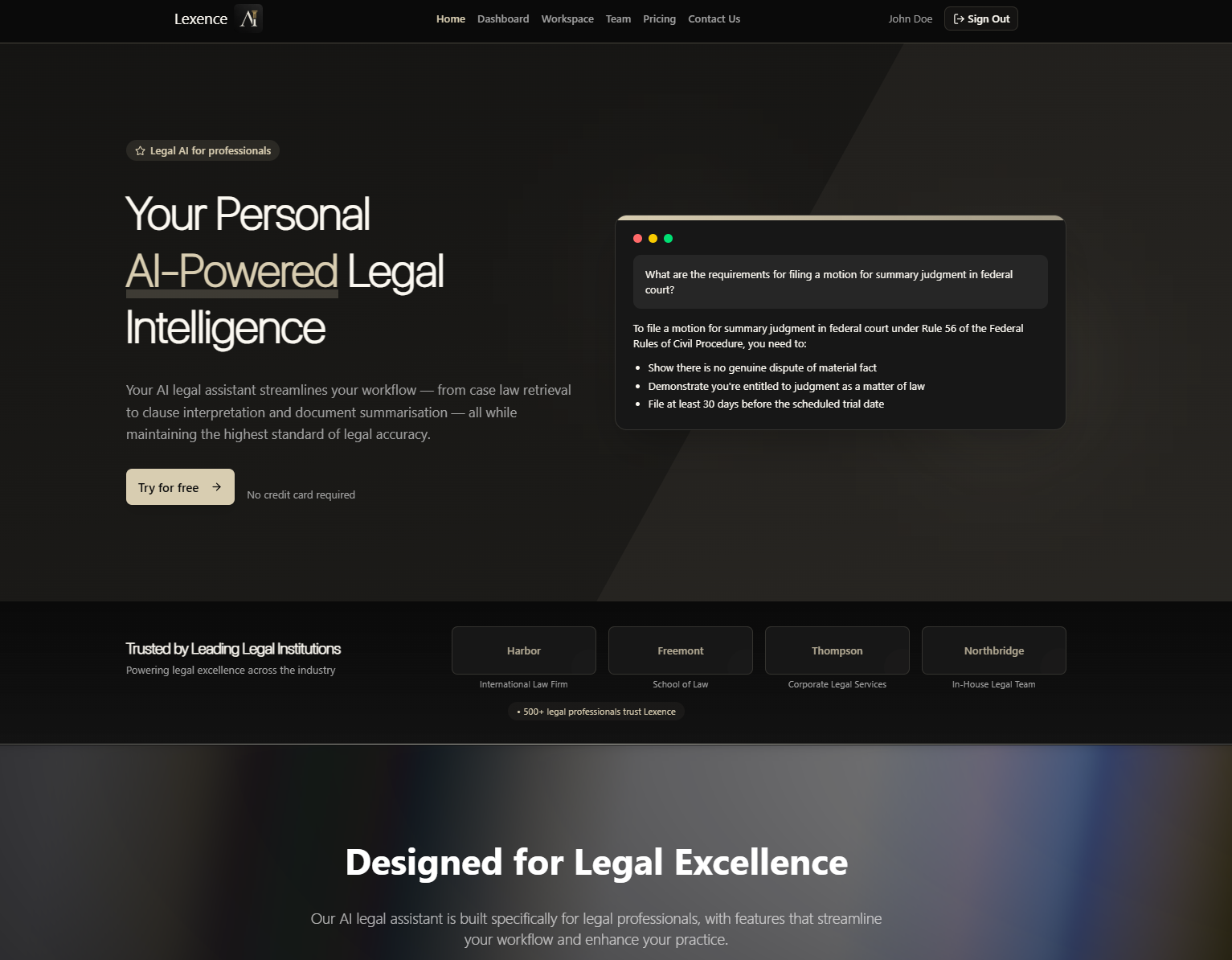The image size is (1232, 960).
Task: Click the yellow dot in chat window
Action: click(653, 238)
